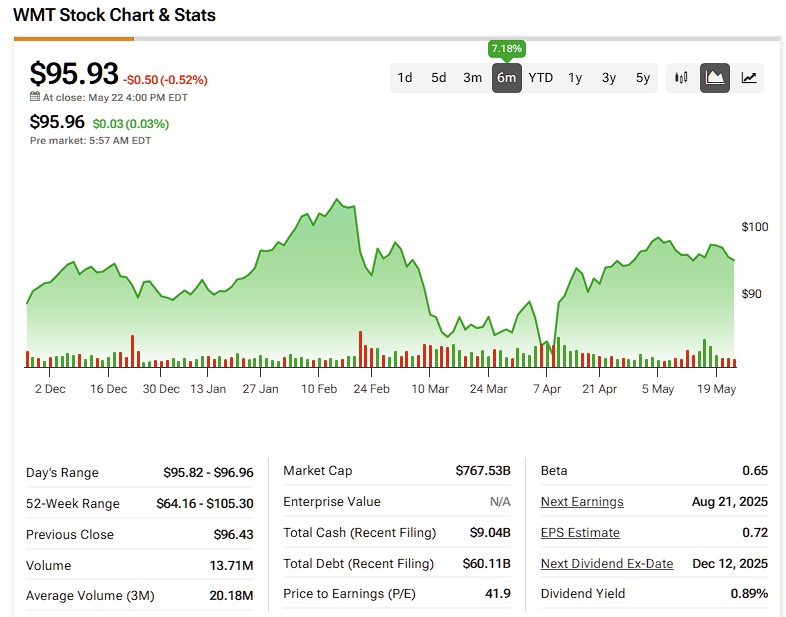
Task: Click the $90 price axis label
Action: [x=751, y=294]
